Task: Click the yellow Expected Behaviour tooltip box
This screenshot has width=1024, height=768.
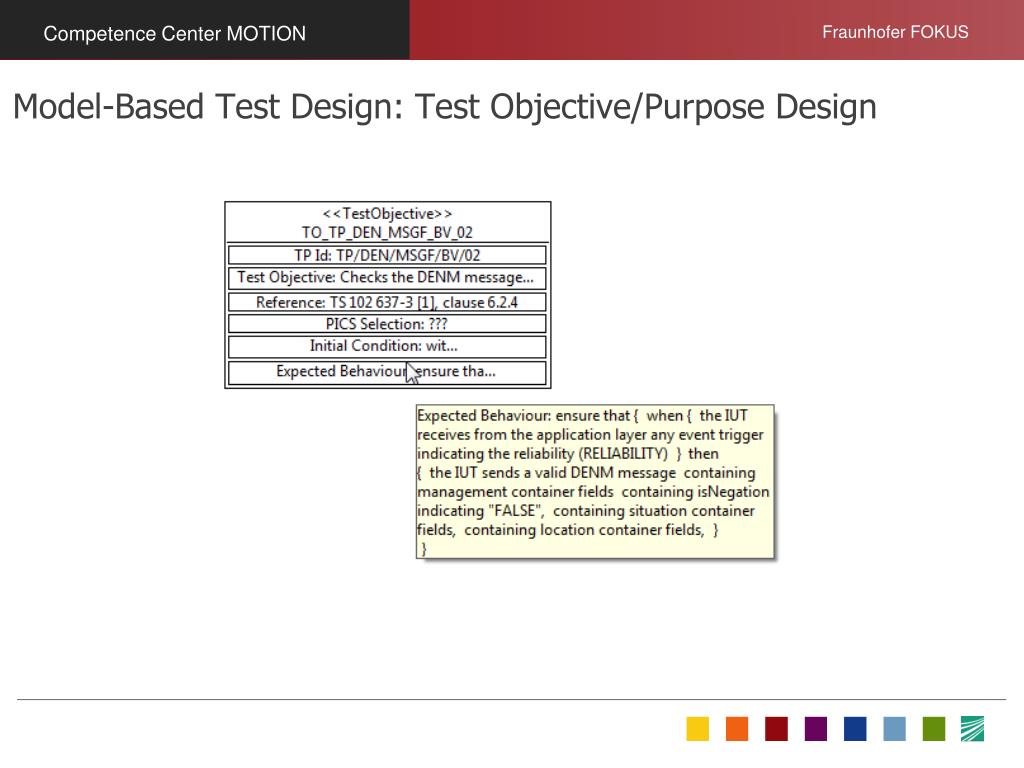Action: [x=595, y=481]
